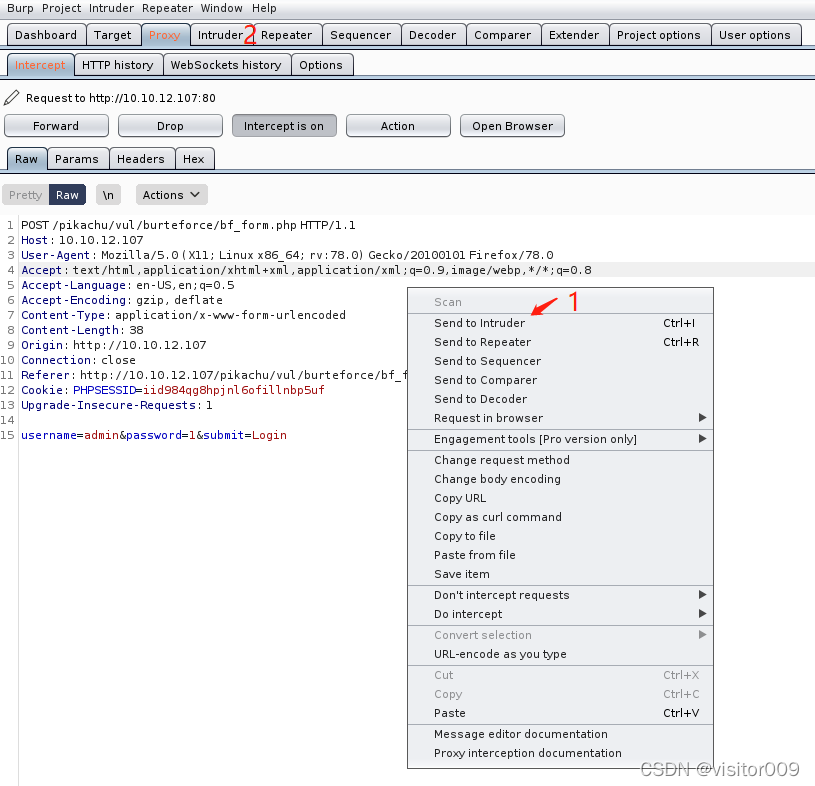Image resolution: width=815 pixels, height=786 pixels.
Task: Select the Proxy tab
Action: point(165,35)
